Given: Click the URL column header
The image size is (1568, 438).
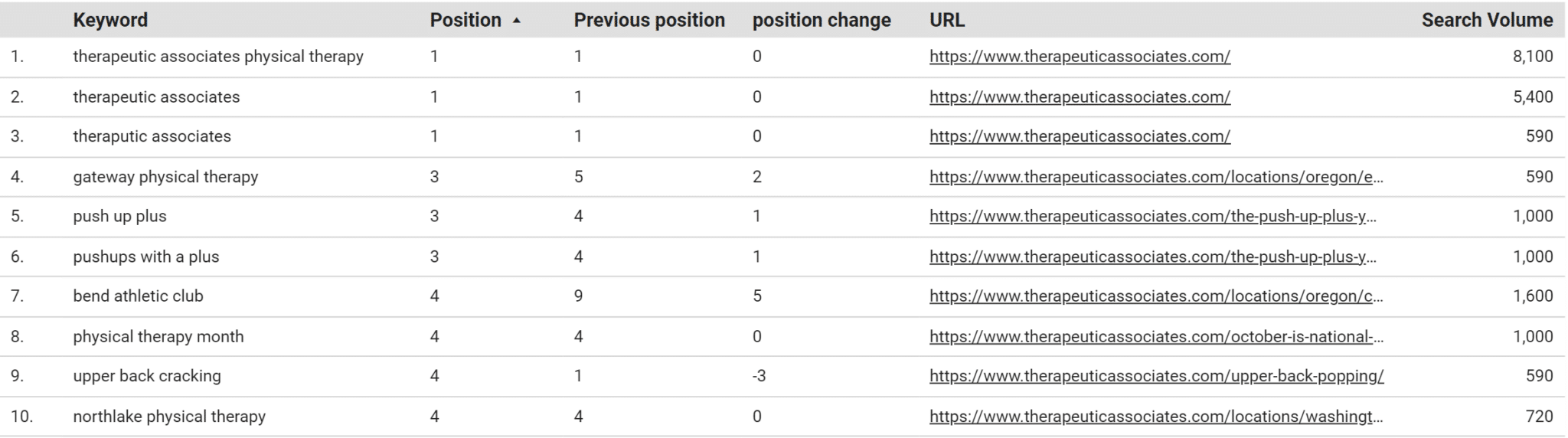Looking at the screenshot, I should pos(947,20).
